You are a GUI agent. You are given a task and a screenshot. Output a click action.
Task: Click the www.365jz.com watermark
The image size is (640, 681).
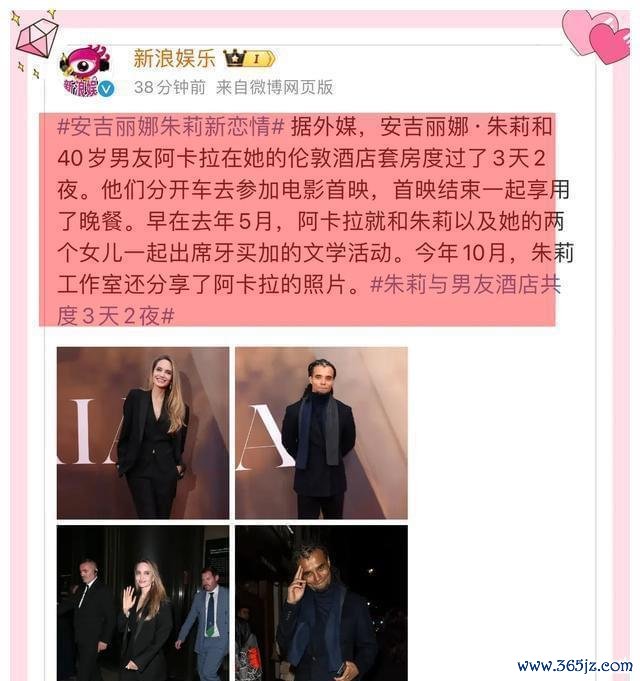575,665
